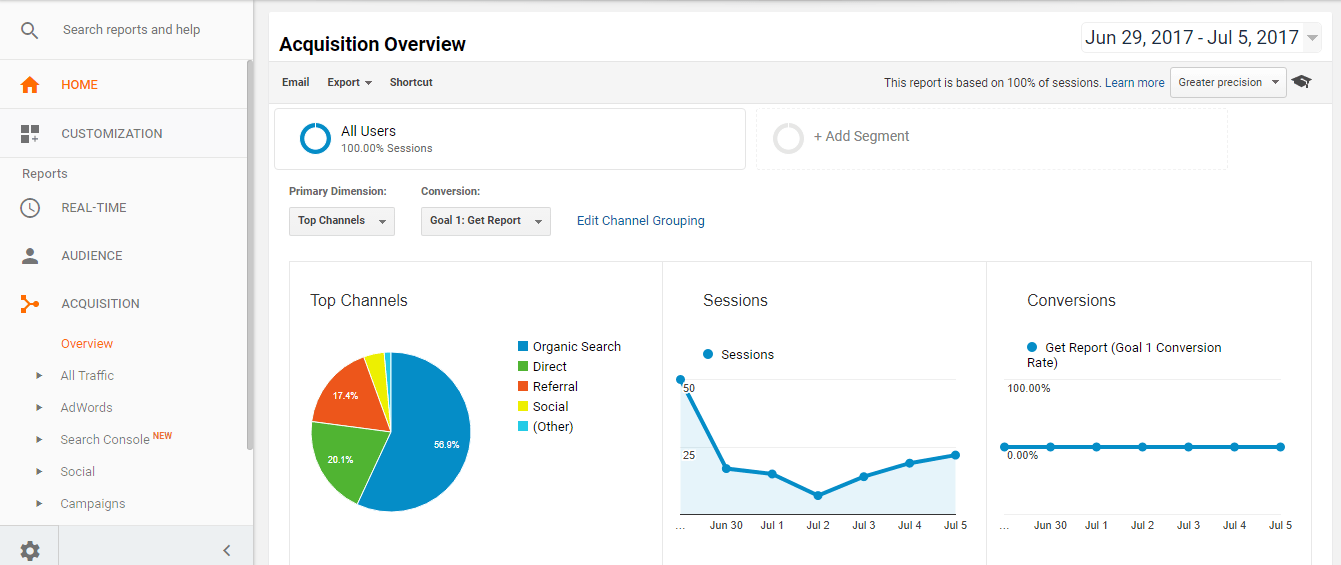Click the orange Home house icon

(30, 85)
